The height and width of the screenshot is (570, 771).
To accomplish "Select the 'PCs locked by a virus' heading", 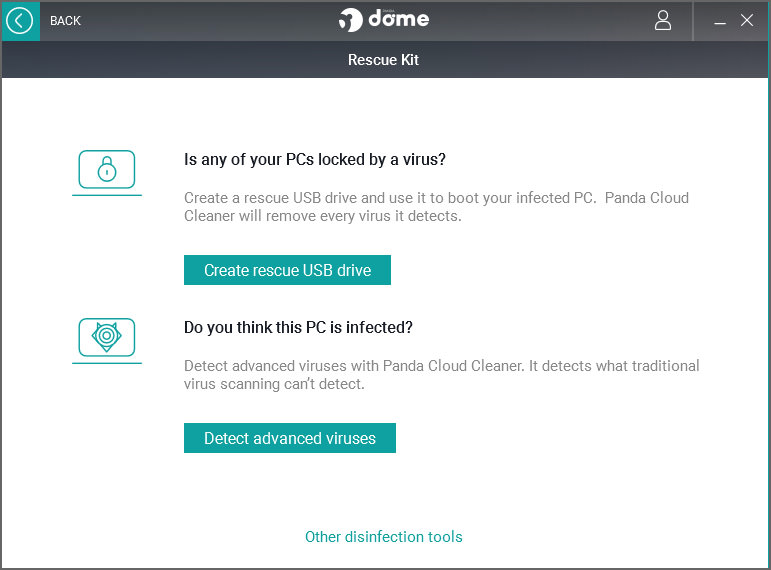I will [x=315, y=159].
